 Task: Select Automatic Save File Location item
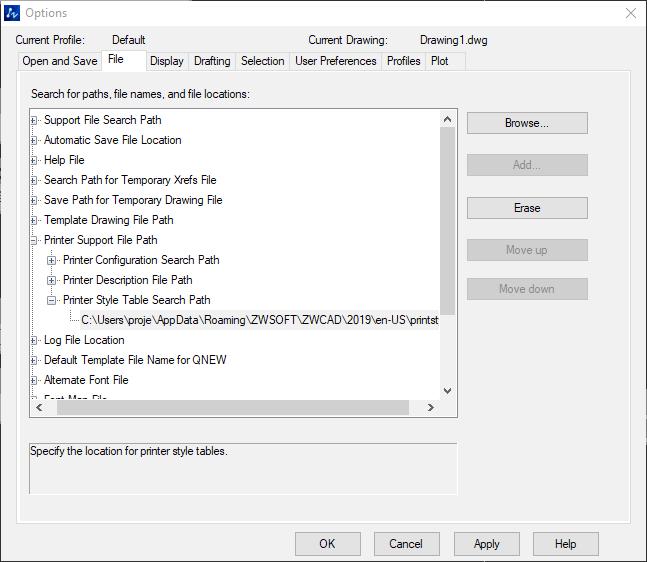click(x=113, y=140)
